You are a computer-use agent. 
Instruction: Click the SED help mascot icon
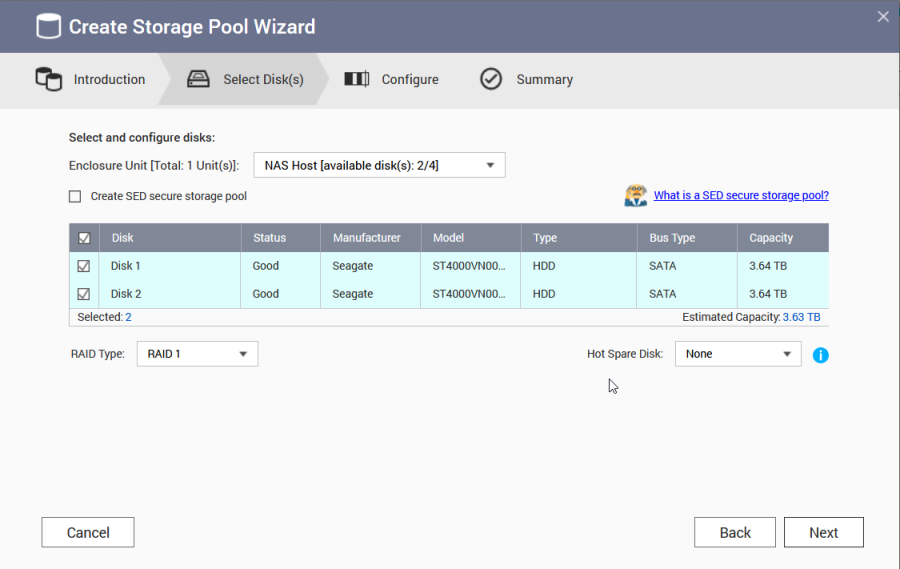[635, 196]
